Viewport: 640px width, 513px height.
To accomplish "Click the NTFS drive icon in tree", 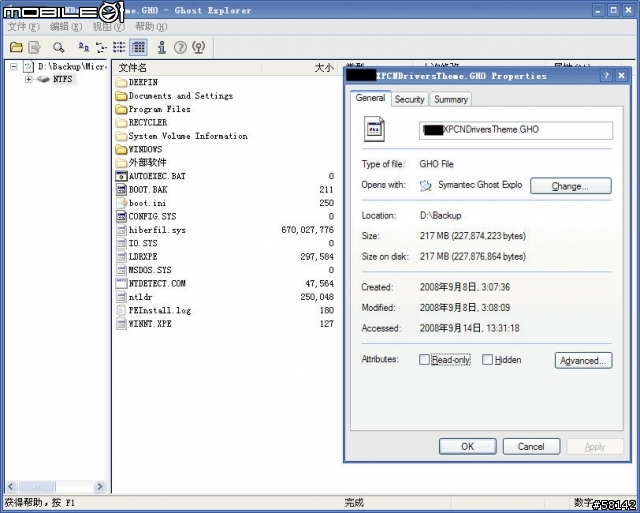I will coord(43,79).
